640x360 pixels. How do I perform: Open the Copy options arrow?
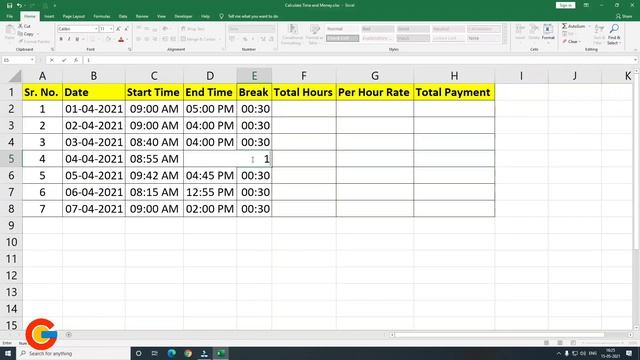point(38,34)
